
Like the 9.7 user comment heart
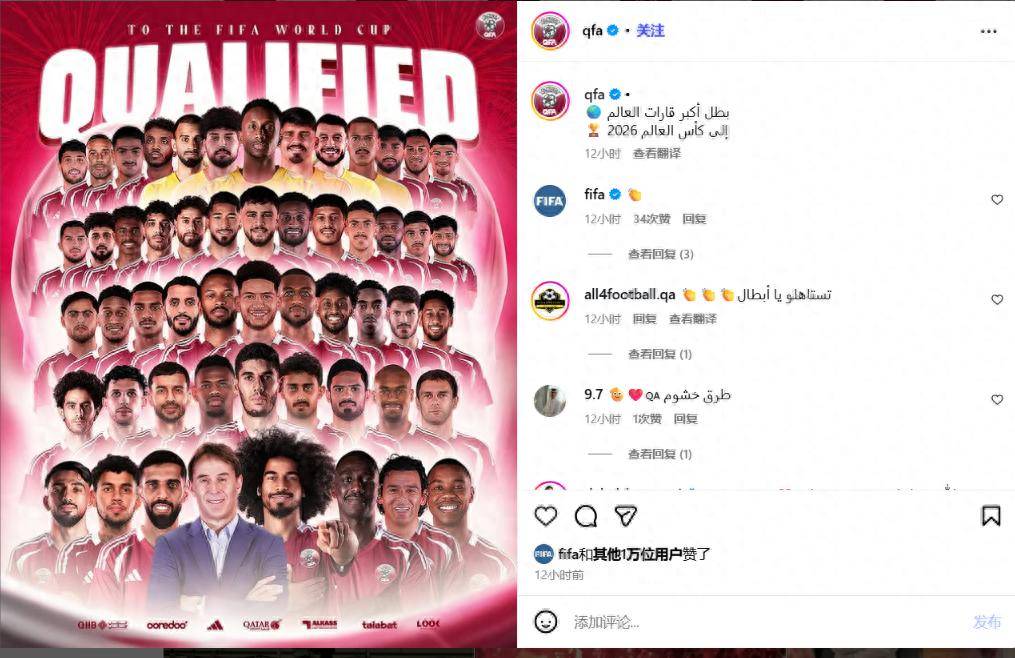(x=997, y=400)
